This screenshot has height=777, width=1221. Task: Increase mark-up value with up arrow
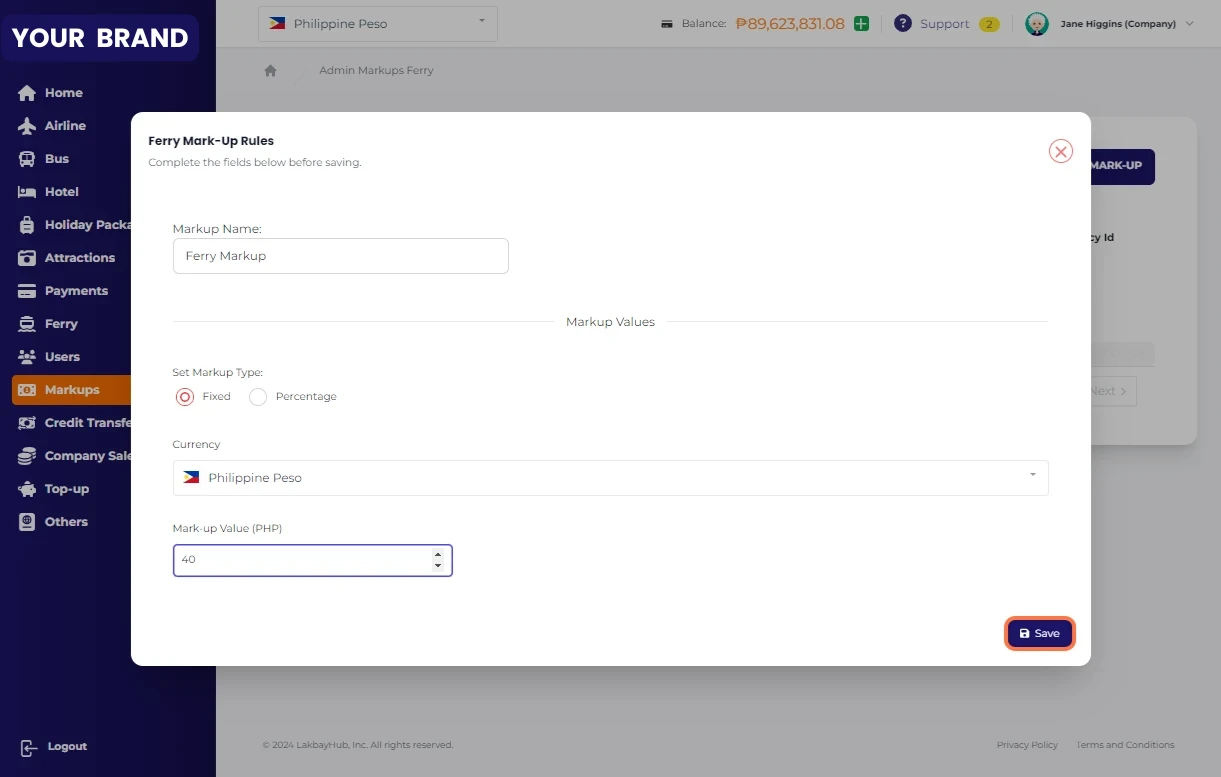(437, 554)
